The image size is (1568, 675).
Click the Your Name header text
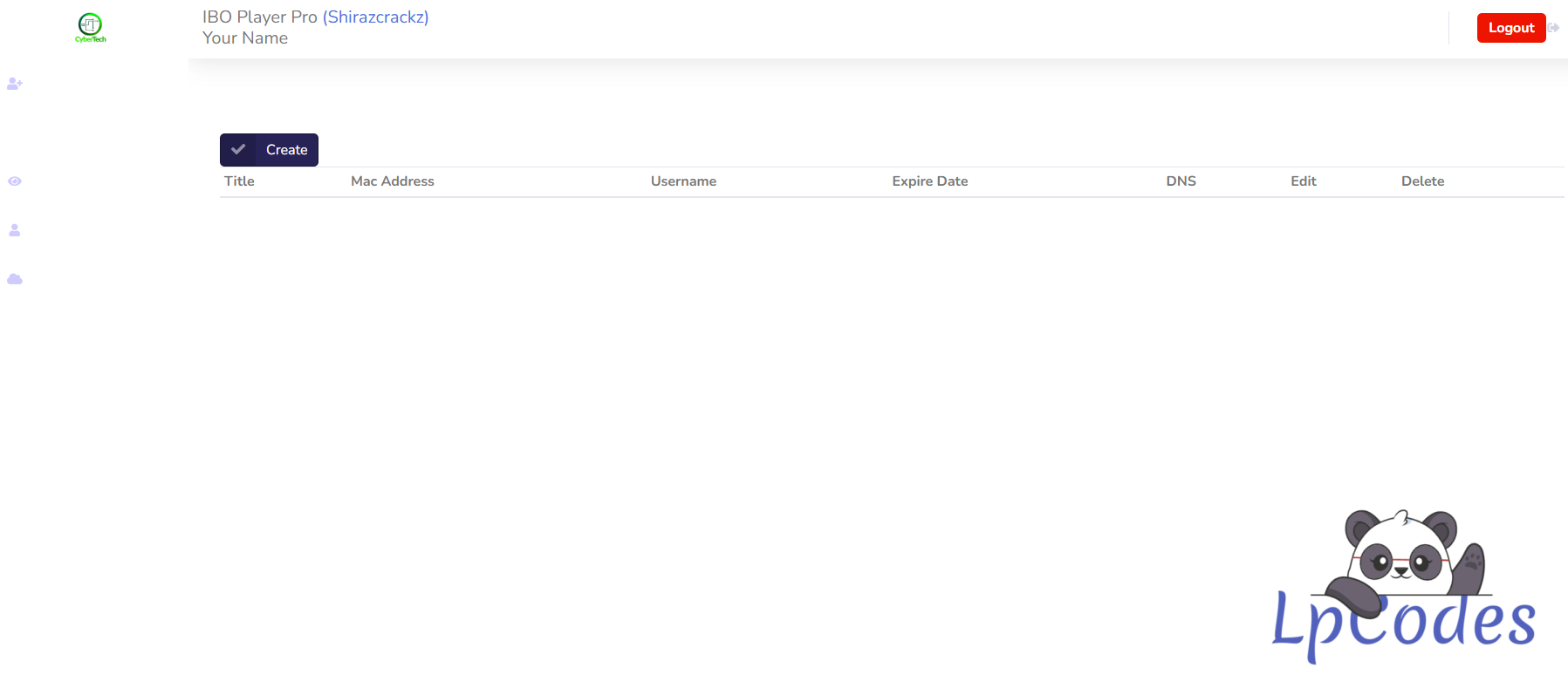[245, 38]
